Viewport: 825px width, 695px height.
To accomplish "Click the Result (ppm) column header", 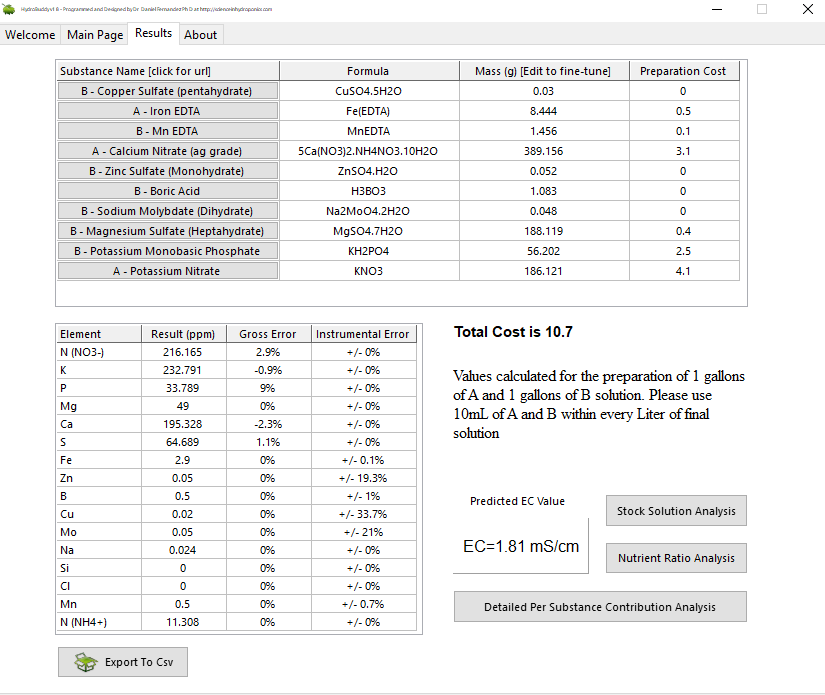I will pos(184,334).
